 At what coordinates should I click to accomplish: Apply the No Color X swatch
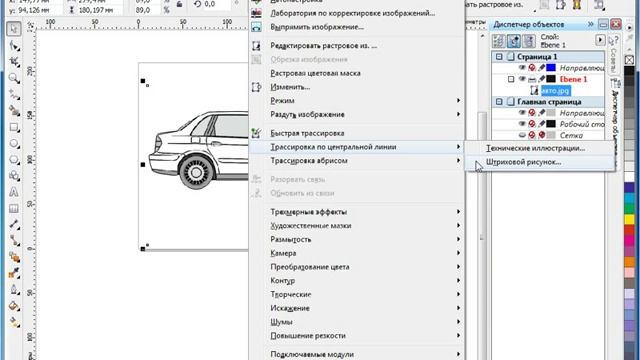(x=629, y=60)
